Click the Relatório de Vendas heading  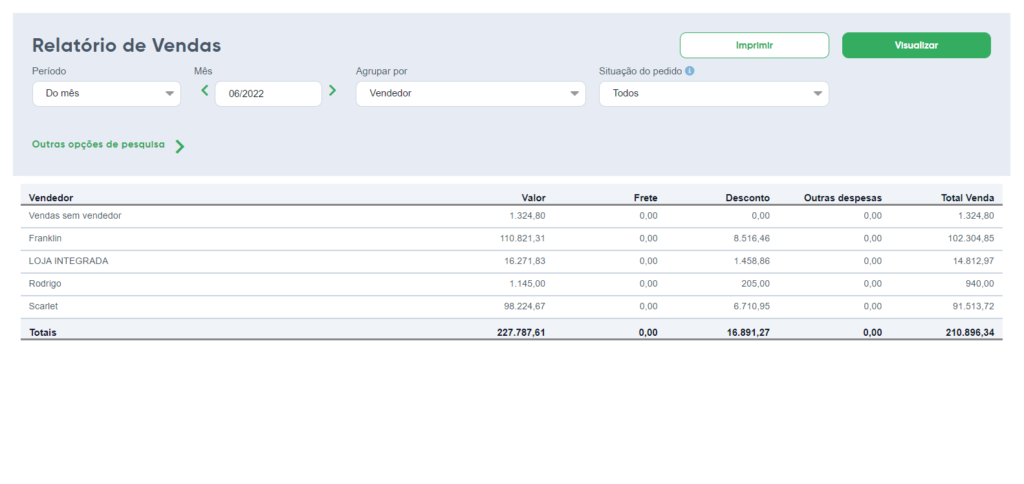(x=127, y=45)
